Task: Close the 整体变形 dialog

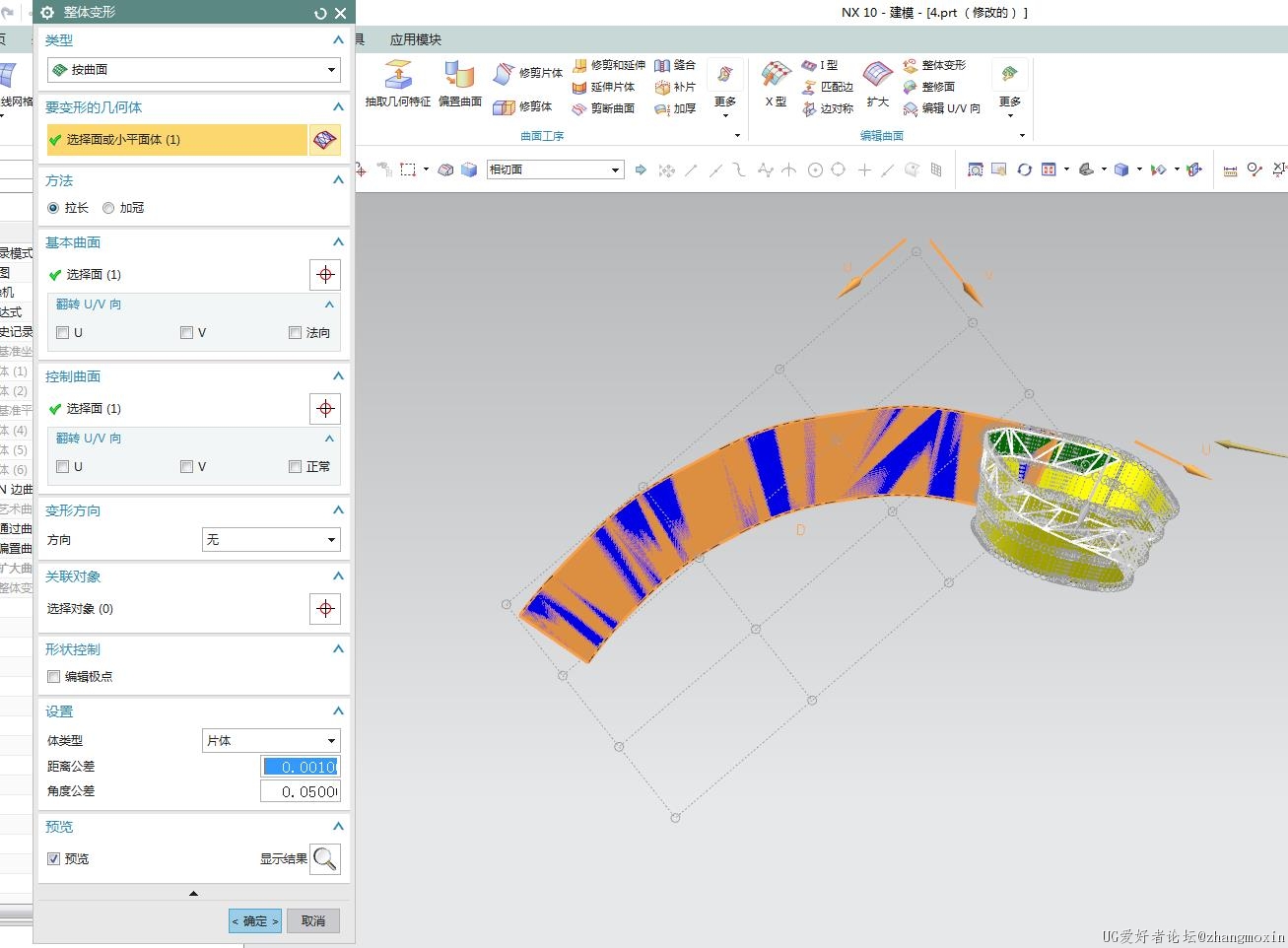Action: pyautogui.click(x=340, y=13)
